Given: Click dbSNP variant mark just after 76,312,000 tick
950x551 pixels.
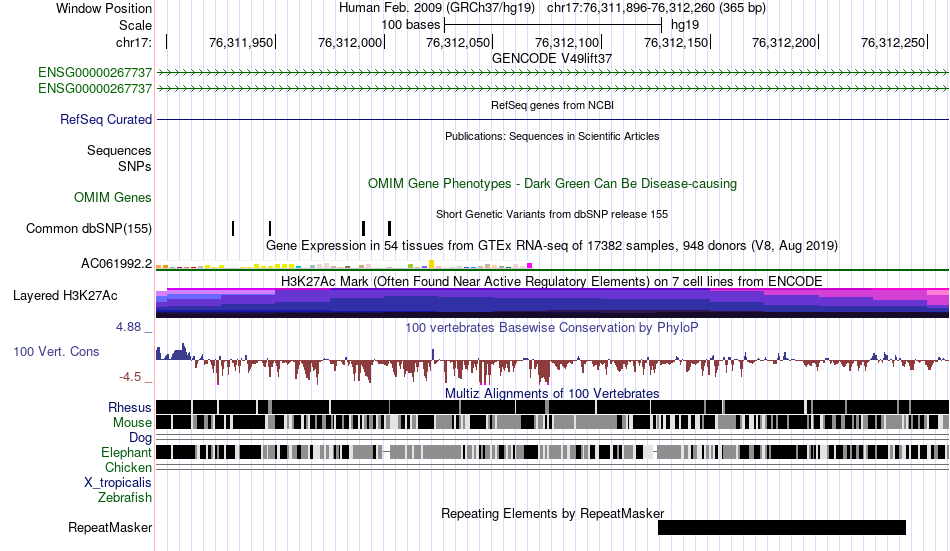Looking at the screenshot, I should click(389, 229).
